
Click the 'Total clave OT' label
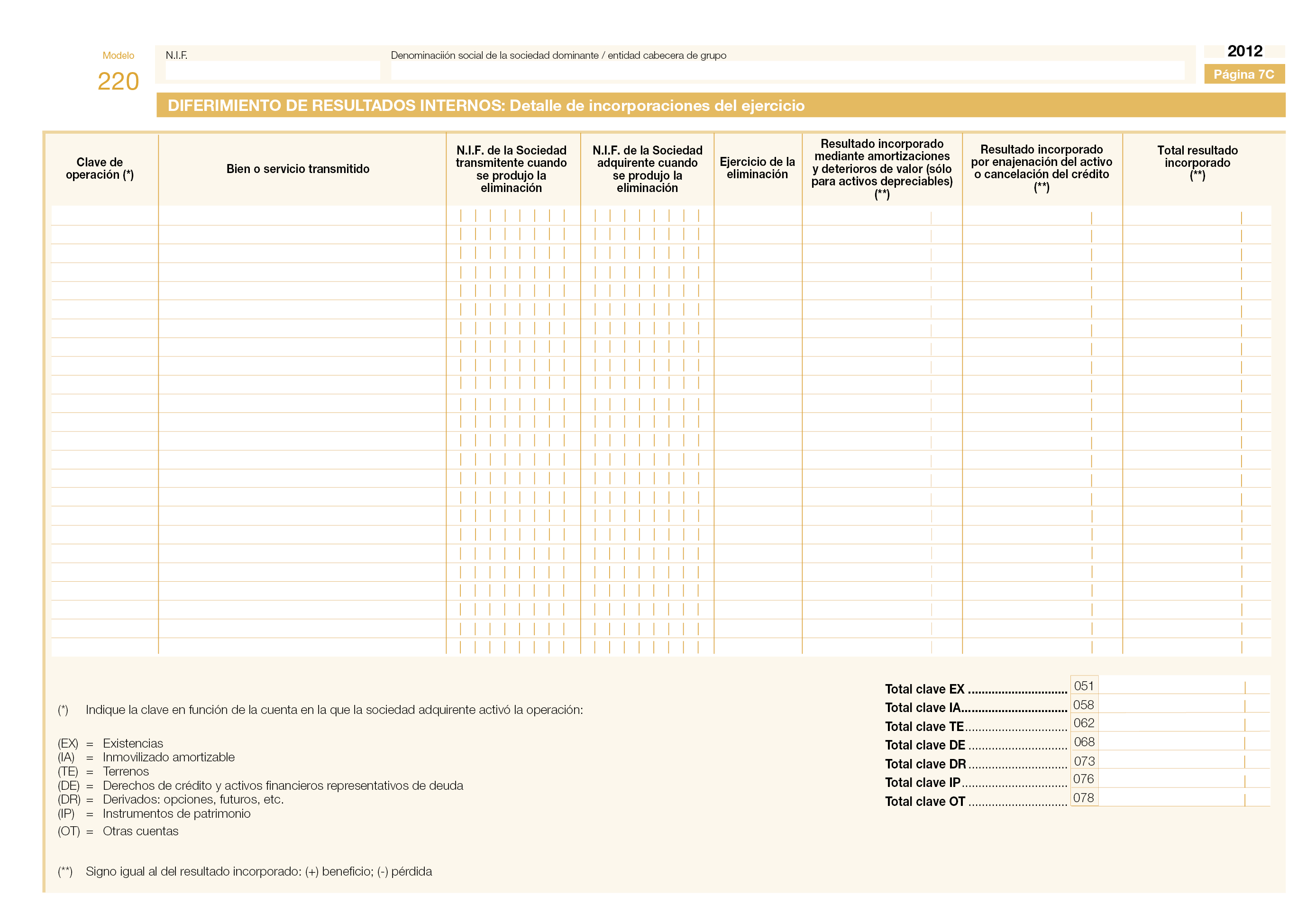tap(924, 801)
